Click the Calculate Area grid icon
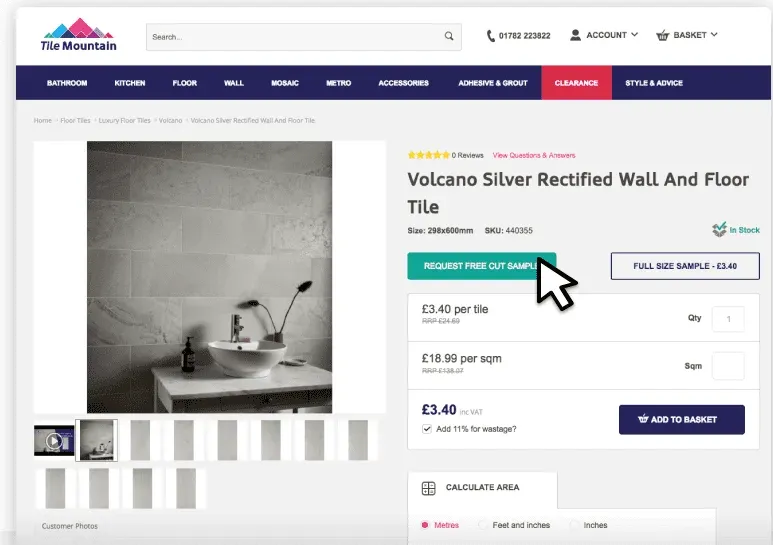Image resolution: width=773 pixels, height=545 pixels. click(x=429, y=488)
